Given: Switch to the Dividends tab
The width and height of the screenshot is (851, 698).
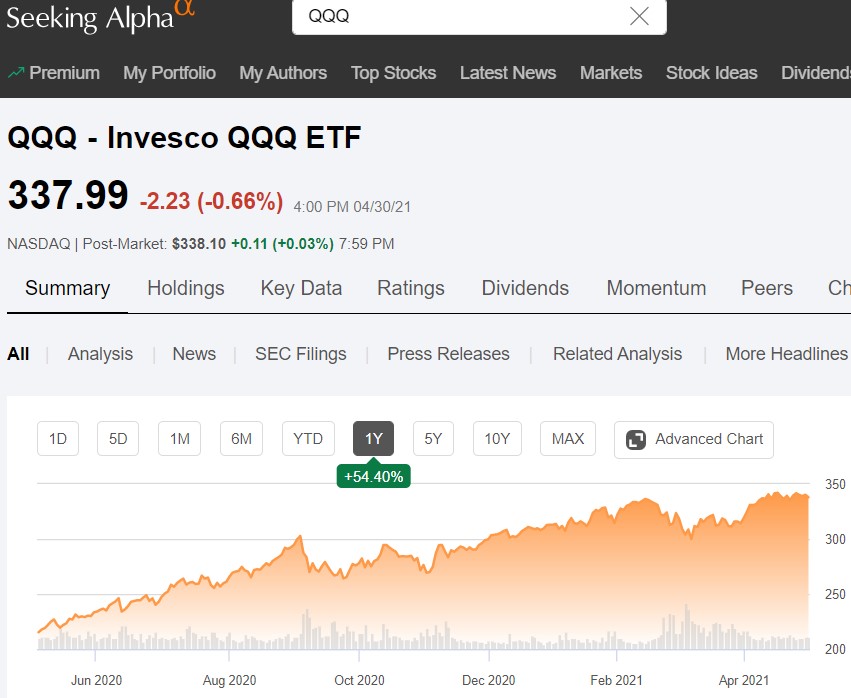Looking at the screenshot, I should click(x=525, y=288).
